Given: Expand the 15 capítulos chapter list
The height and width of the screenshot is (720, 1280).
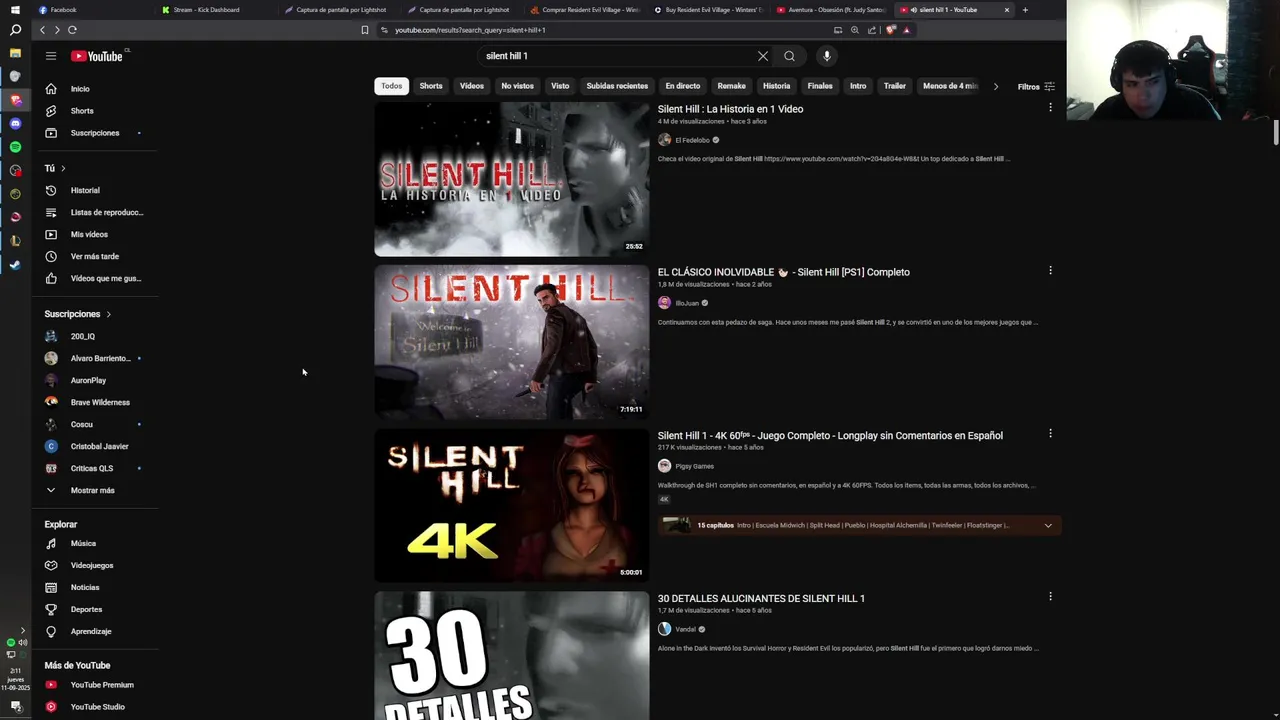Looking at the screenshot, I should click(x=1048, y=525).
